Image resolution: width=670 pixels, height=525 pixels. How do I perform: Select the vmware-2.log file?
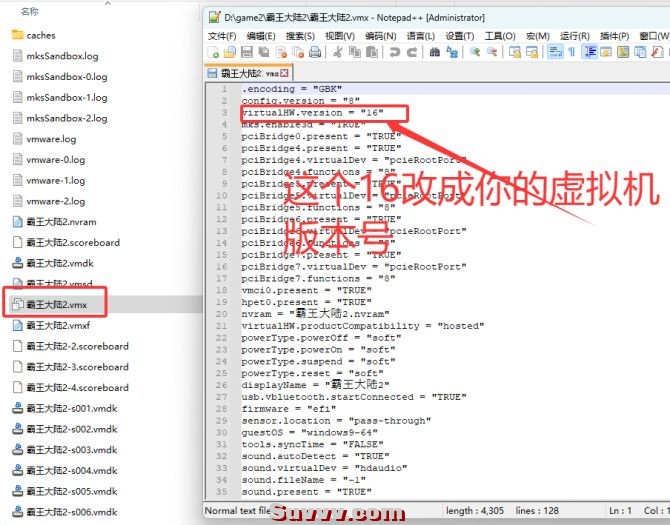[x=49, y=201]
